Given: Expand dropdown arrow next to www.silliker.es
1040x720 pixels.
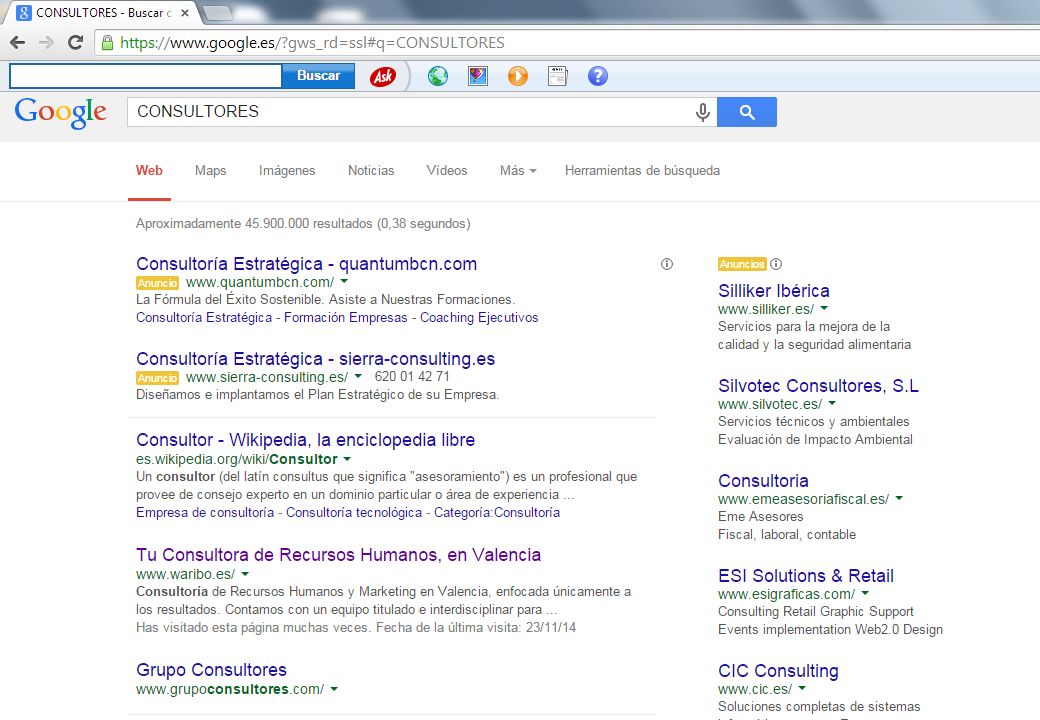Looking at the screenshot, I should coord(824,308).
